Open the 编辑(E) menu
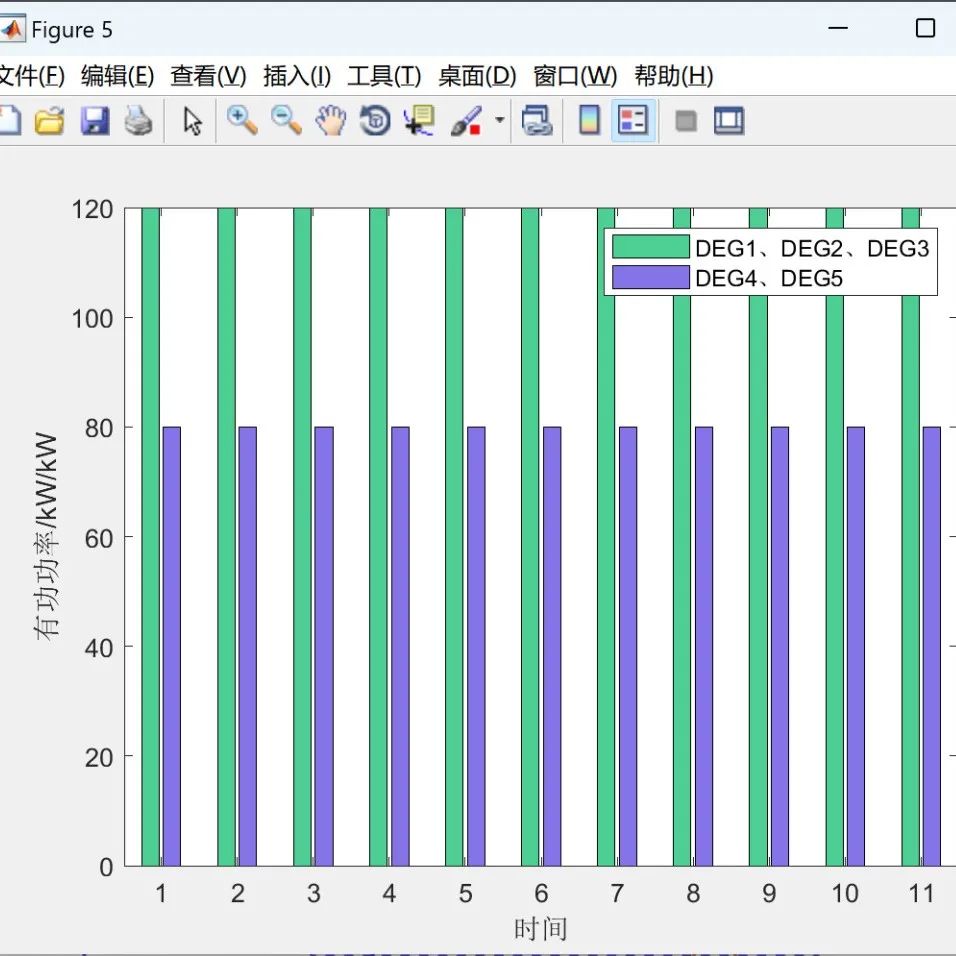 [118, 76]
